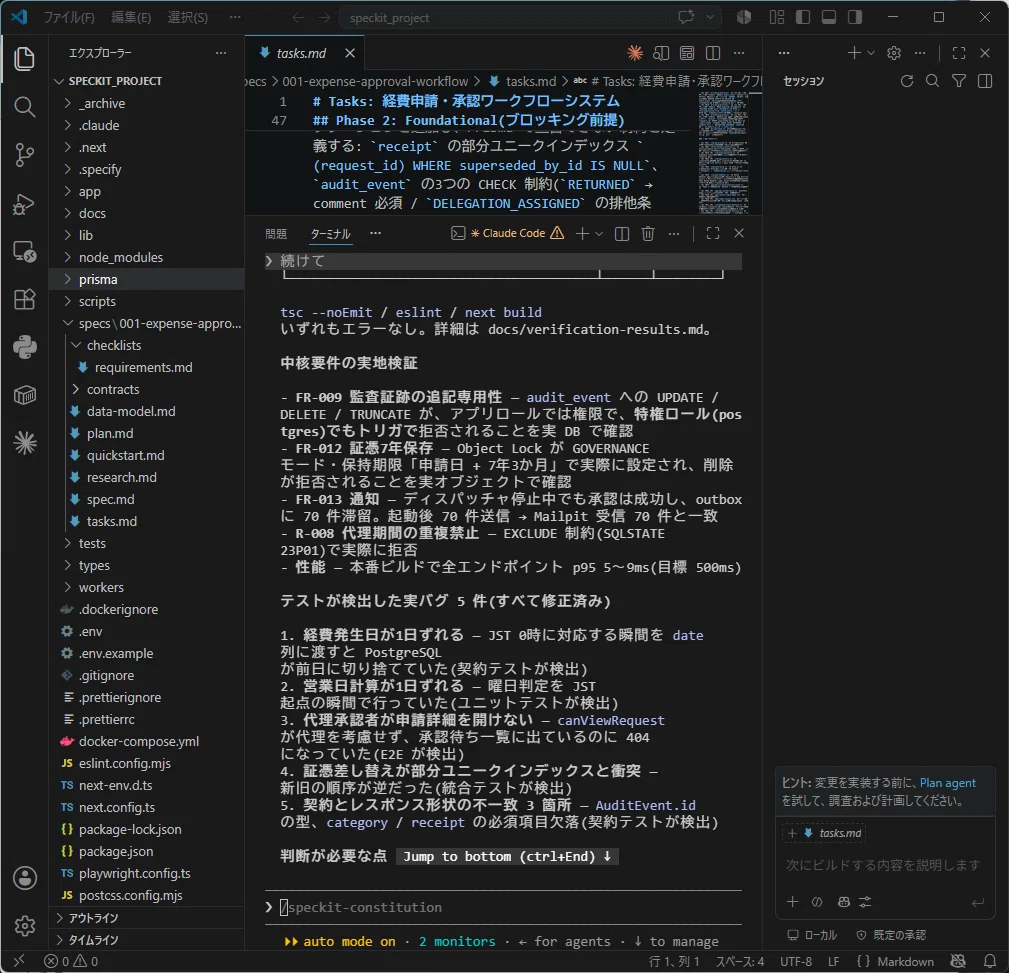Click the orange Claude Code icon in editor toolbar
The height and width of the screenshot is (973, 1009).
635,53
